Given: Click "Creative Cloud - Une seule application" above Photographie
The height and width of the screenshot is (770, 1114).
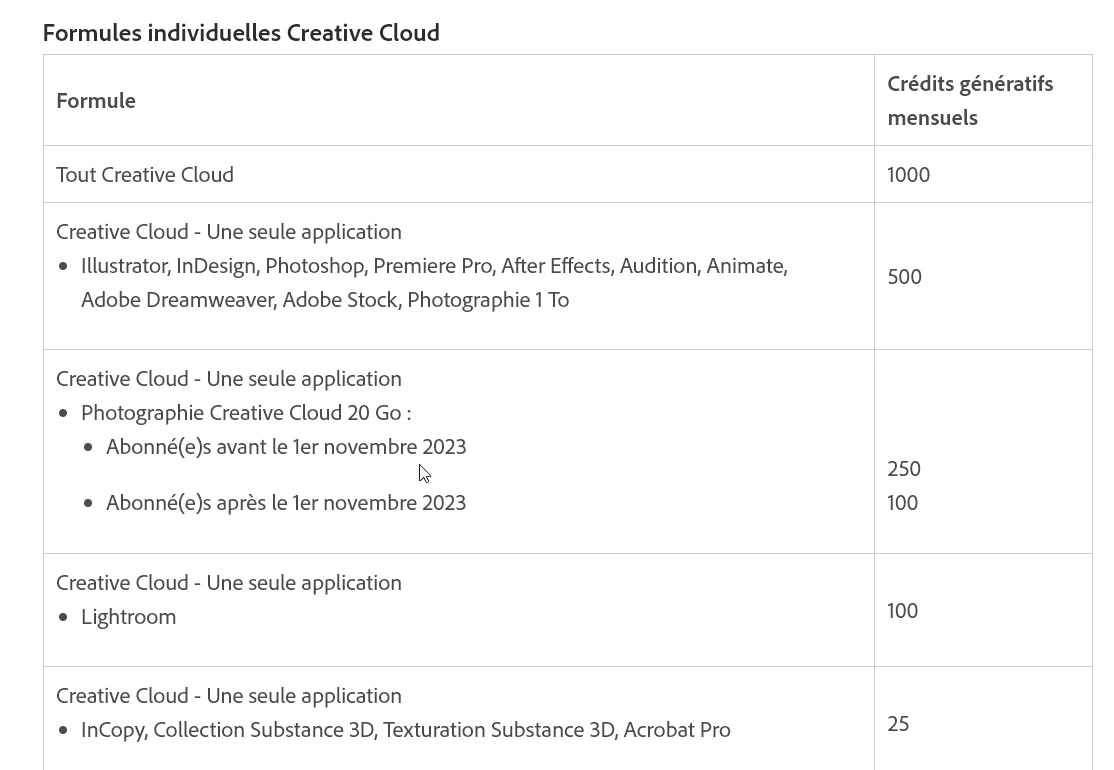Looking at the screenshot, I should pos(229,379).
